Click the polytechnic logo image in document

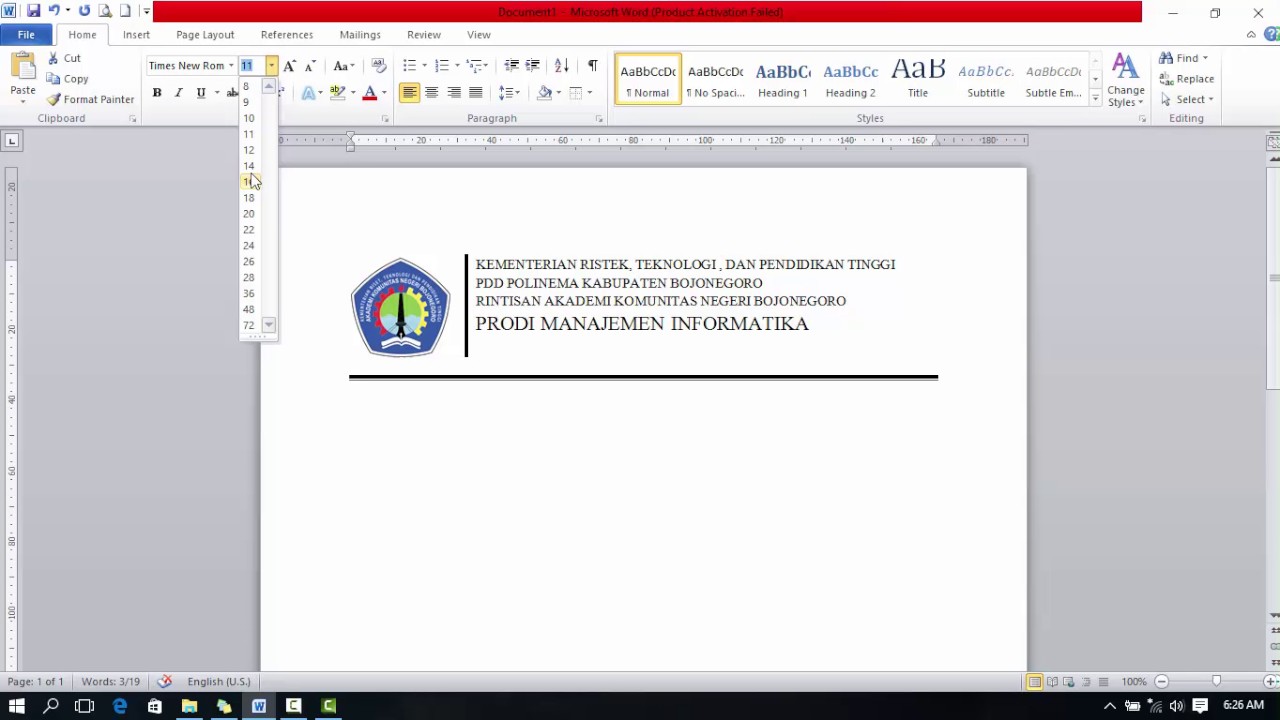click(401, 307)
